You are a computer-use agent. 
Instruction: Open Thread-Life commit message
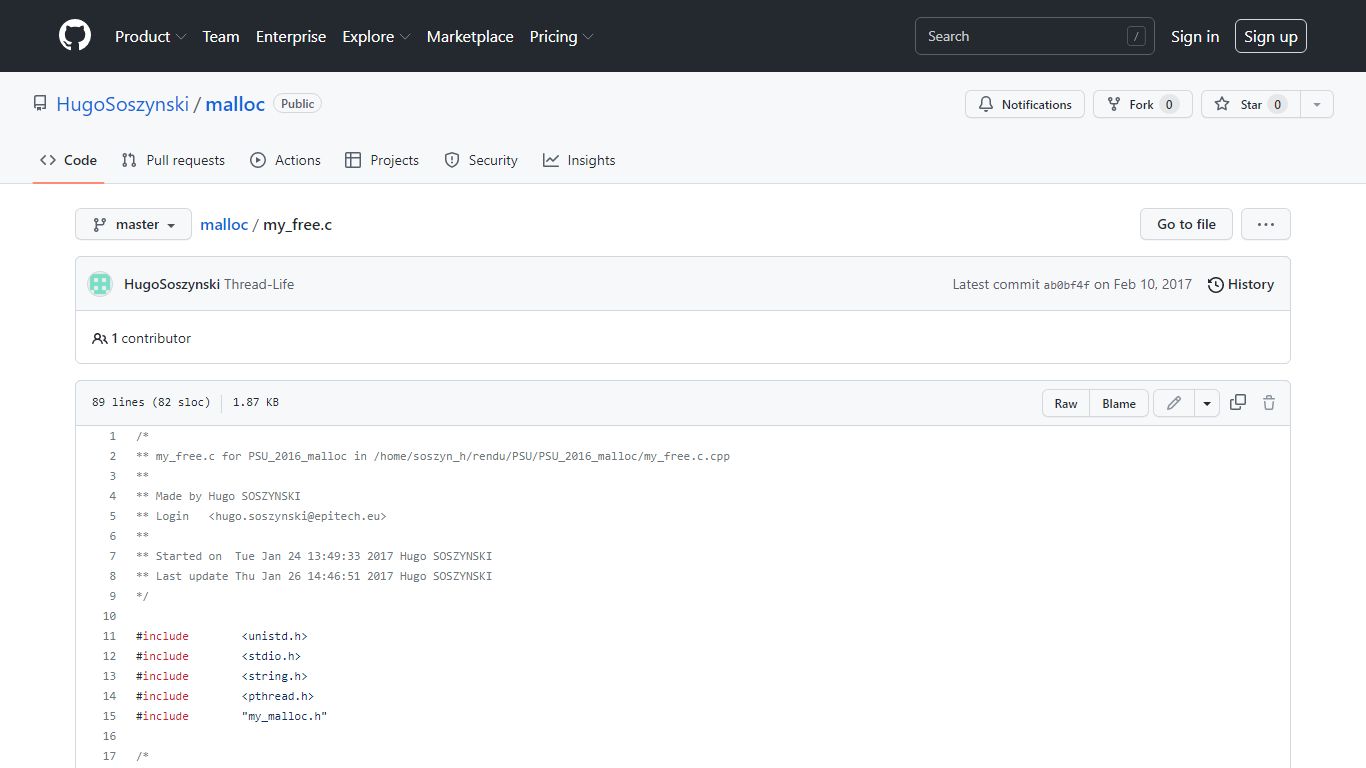pyautogui.click(x=259, y=284)
